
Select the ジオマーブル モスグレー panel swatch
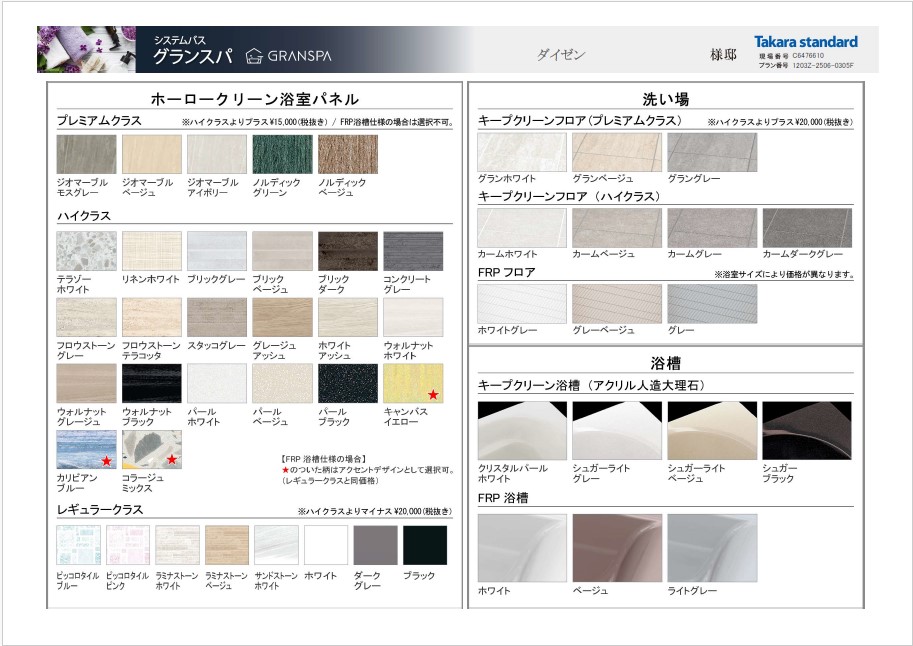pyautogui.click(x=86, y=154)
